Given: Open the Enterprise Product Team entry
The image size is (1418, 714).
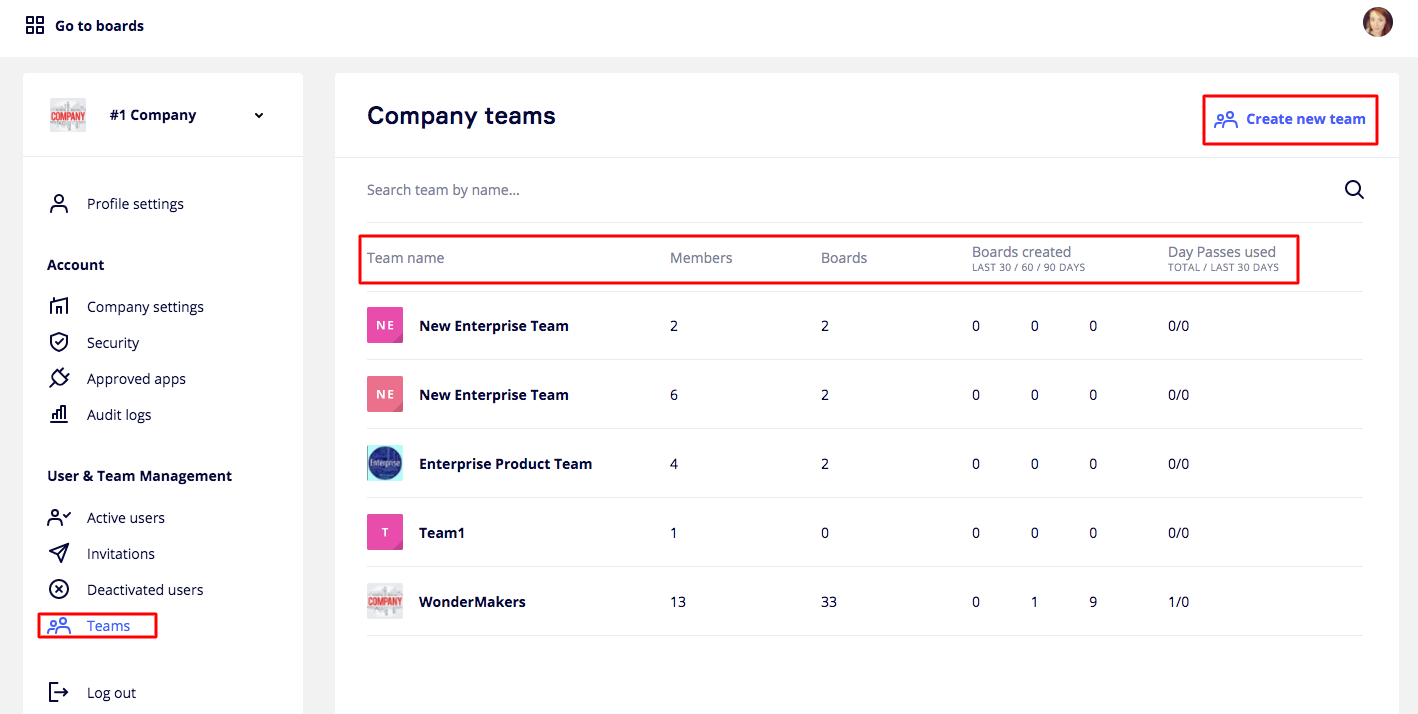Looking at the screenshot, I should pos(505,464).
